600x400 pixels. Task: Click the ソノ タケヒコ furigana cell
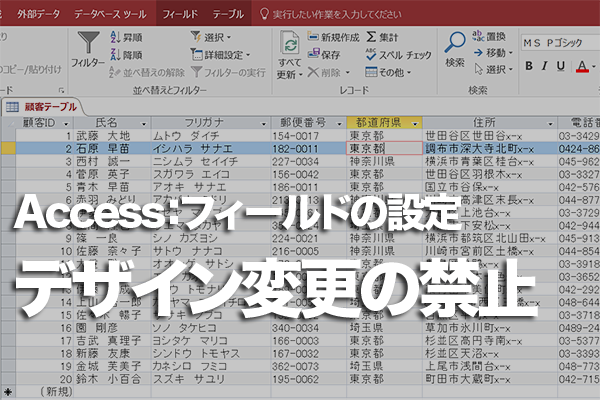click(211, 328)
